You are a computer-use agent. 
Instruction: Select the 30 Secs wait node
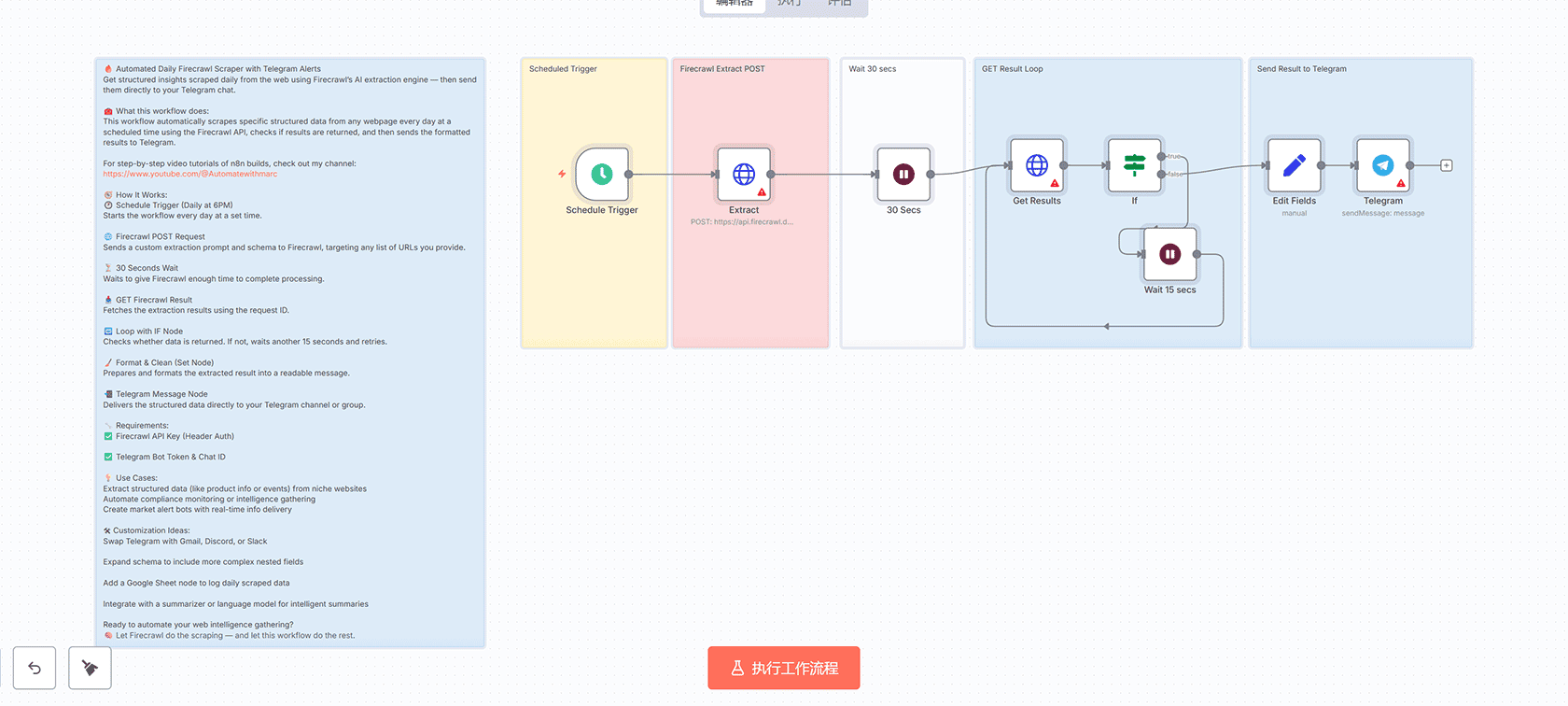pyautogui.click(x=903, y=174)
